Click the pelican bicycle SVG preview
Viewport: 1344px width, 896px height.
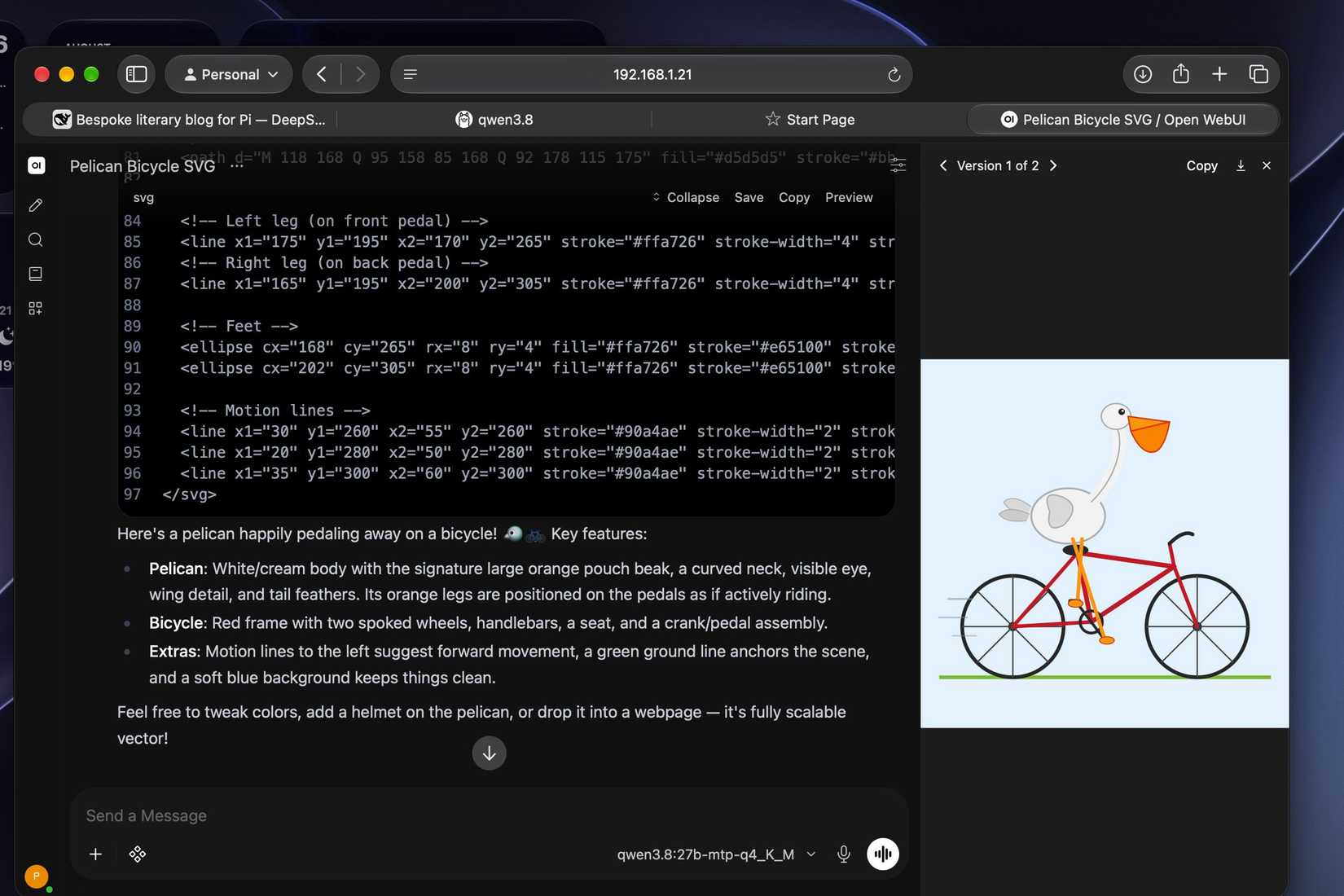pyautogui.click(x=1105, y=543)
